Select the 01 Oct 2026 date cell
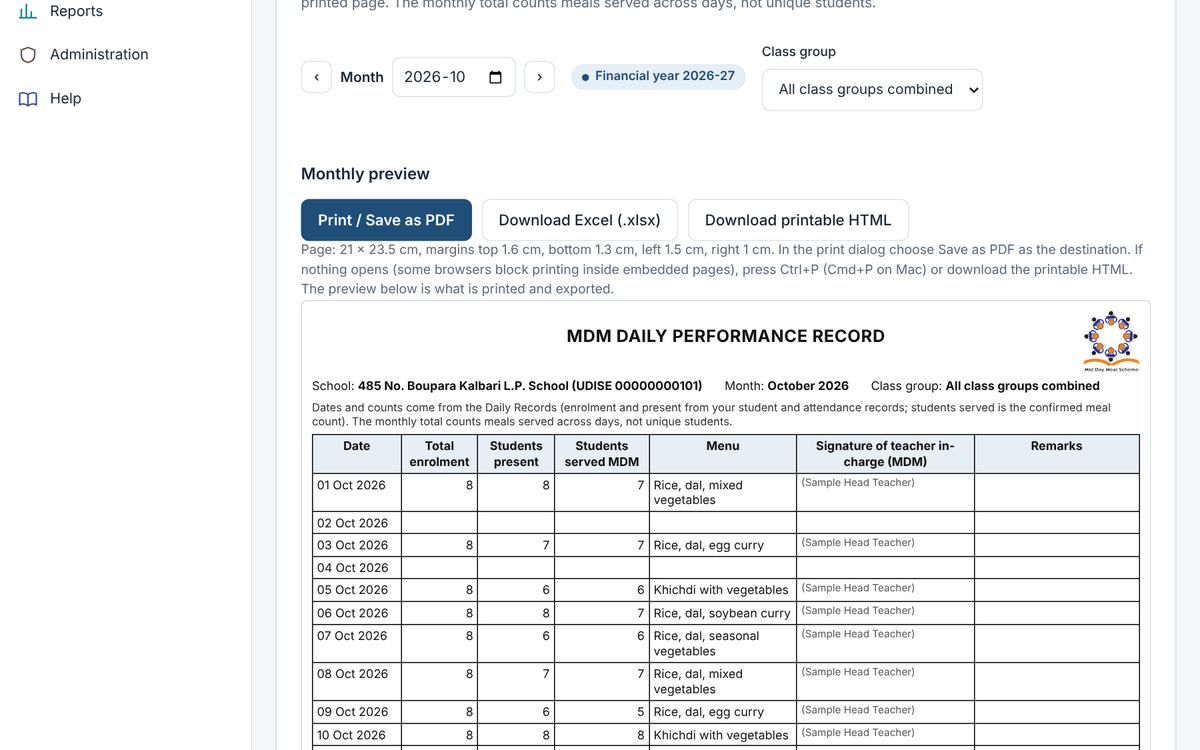Image resolution: width=1200 pixels, height=750 pixels. pyautogui.click(x=357, y=492)
